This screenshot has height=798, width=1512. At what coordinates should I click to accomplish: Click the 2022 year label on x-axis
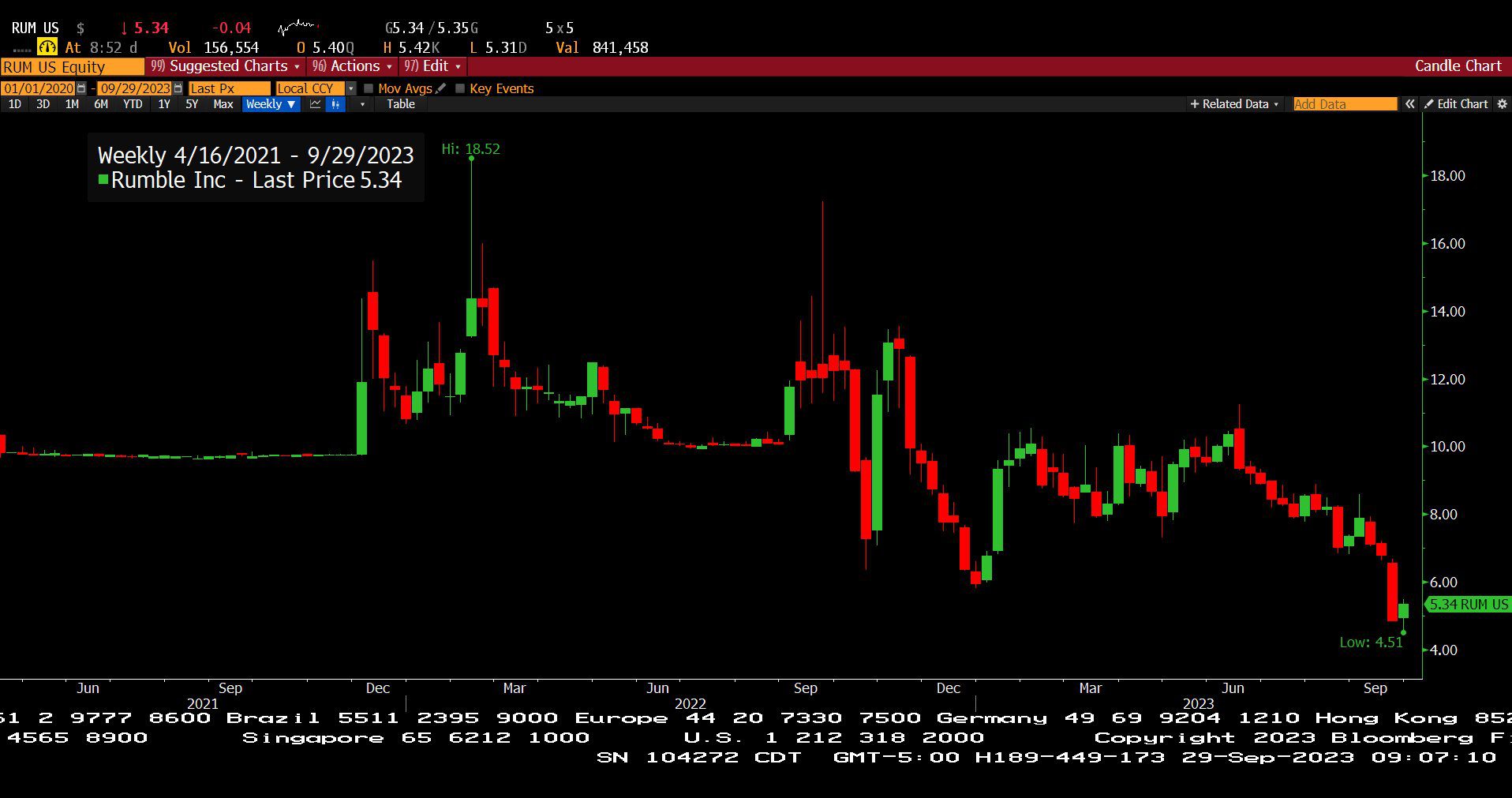pos(690,703)
